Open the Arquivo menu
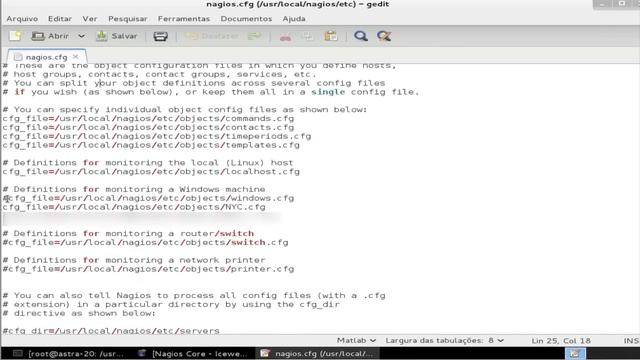 click(x=22, y=19)
